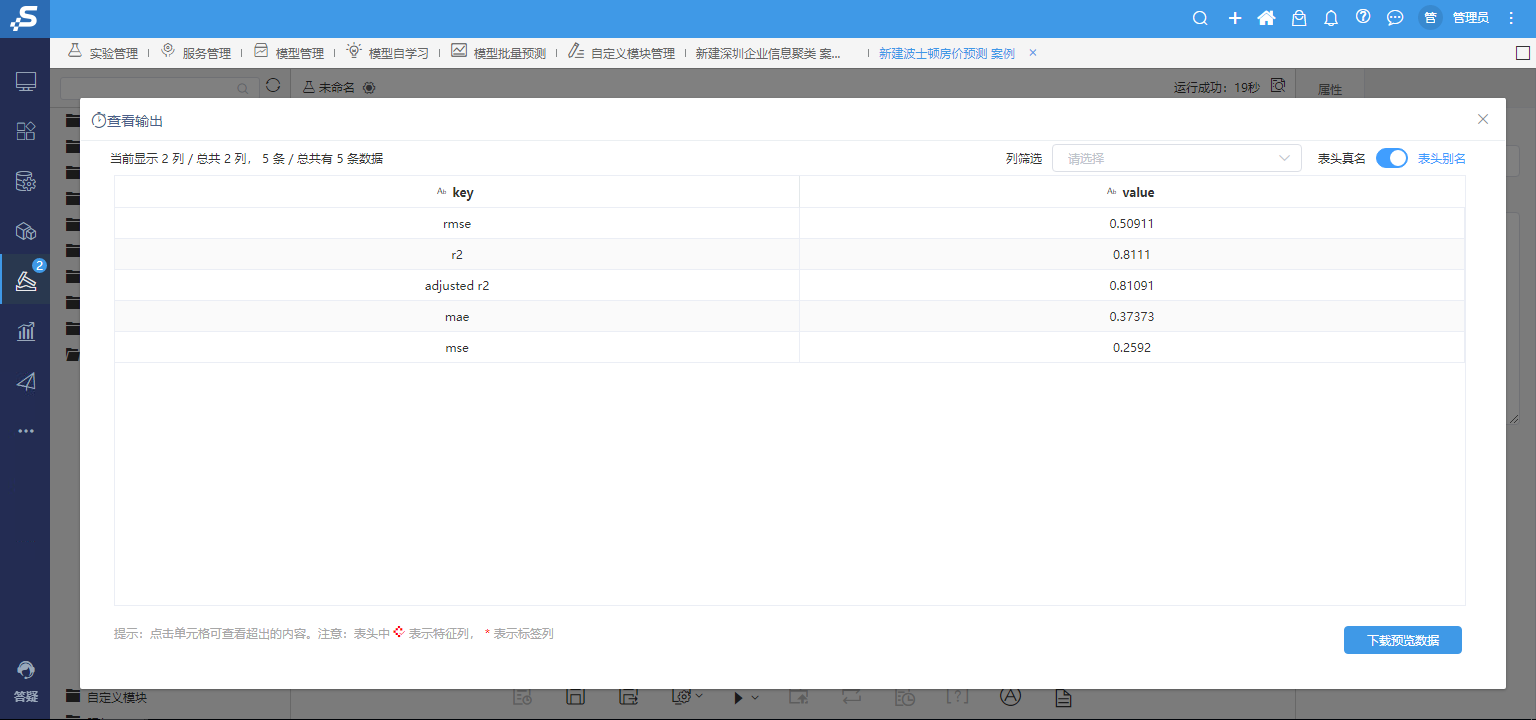Close the 新建波士顿房价预测 tab
This screenshot has height=720, width=1536.
click(1033, 53)
